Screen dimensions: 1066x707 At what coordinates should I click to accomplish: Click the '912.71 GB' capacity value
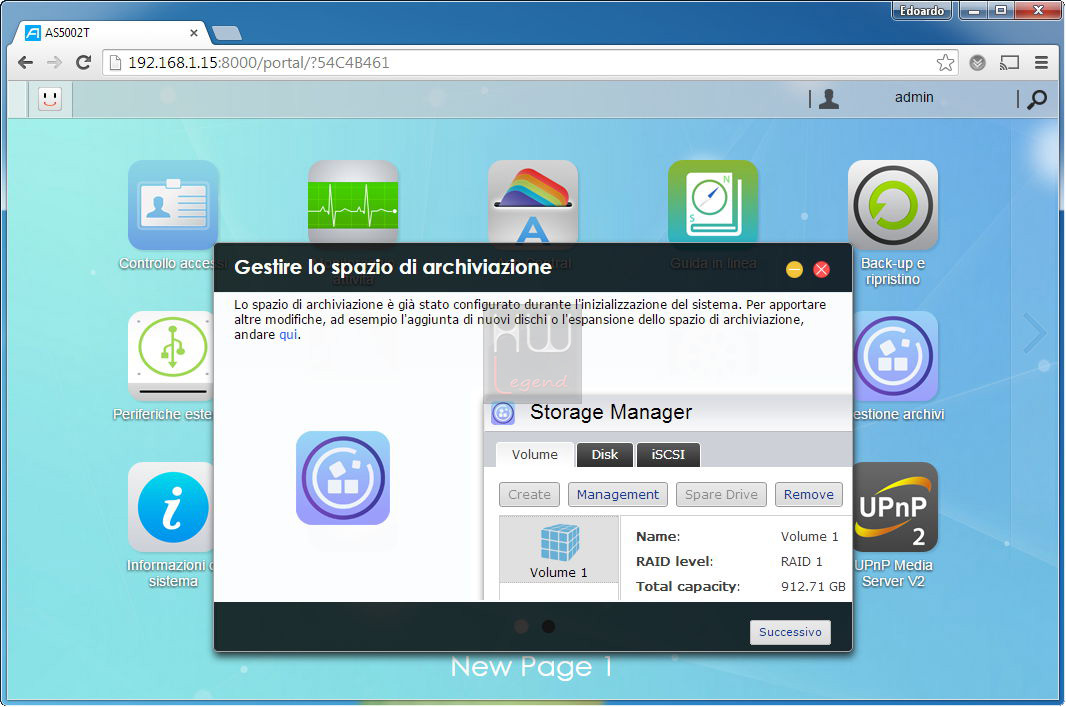813,587
